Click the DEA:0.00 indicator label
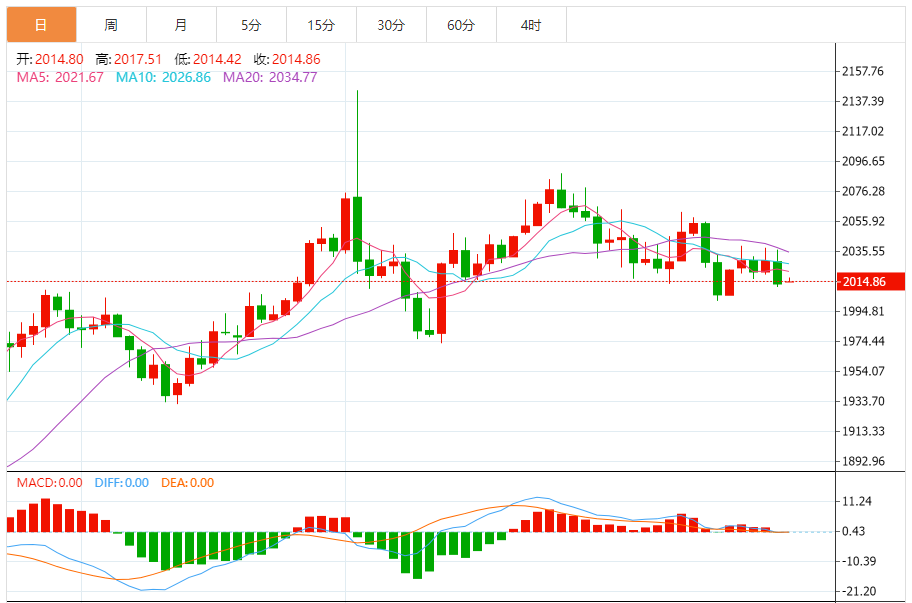Screen dimensions: 912x603 (187, 483)
